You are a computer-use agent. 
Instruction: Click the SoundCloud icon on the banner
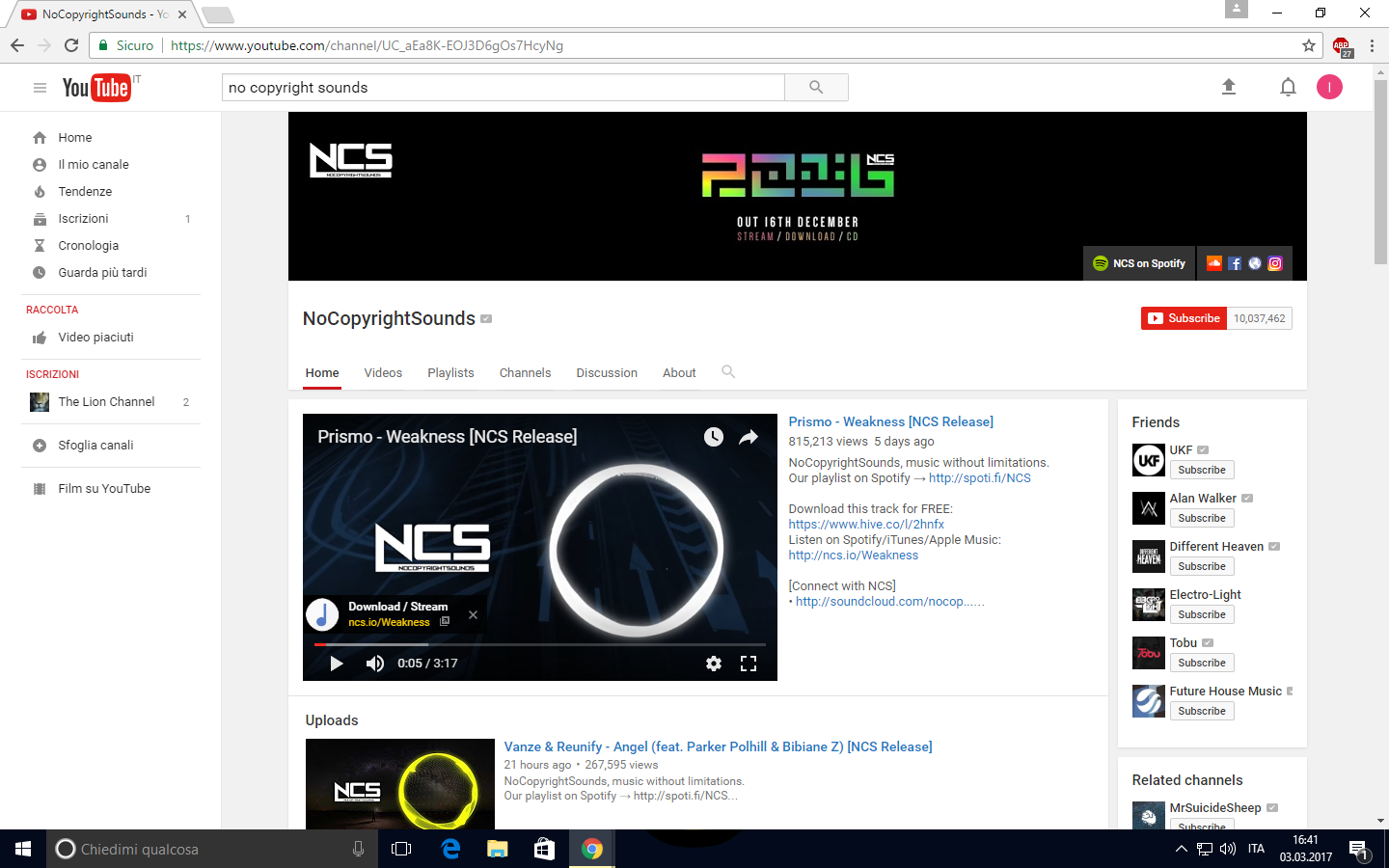1214,263
